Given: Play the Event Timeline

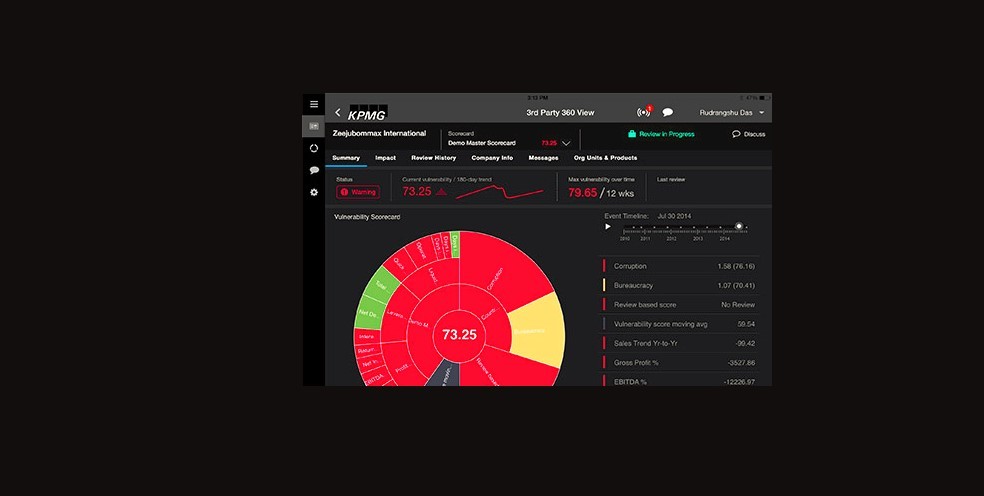Looking at the screenshot, I should click(x=607, y=227).
